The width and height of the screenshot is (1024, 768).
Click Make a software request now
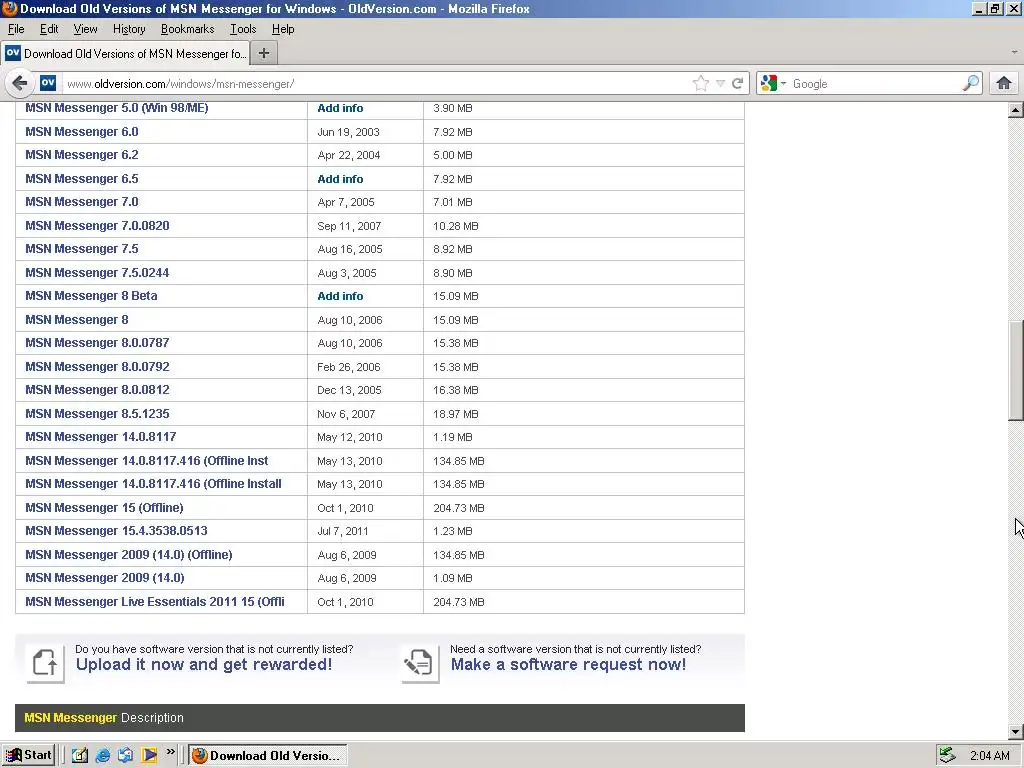[x=568, y=664]
